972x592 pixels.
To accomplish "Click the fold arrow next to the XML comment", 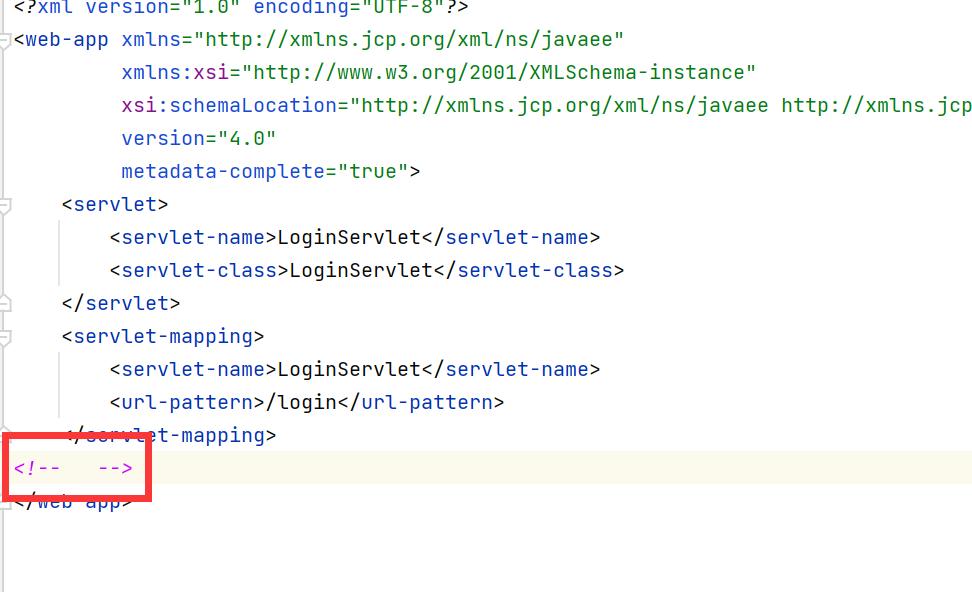I will [x=4, y=467].
